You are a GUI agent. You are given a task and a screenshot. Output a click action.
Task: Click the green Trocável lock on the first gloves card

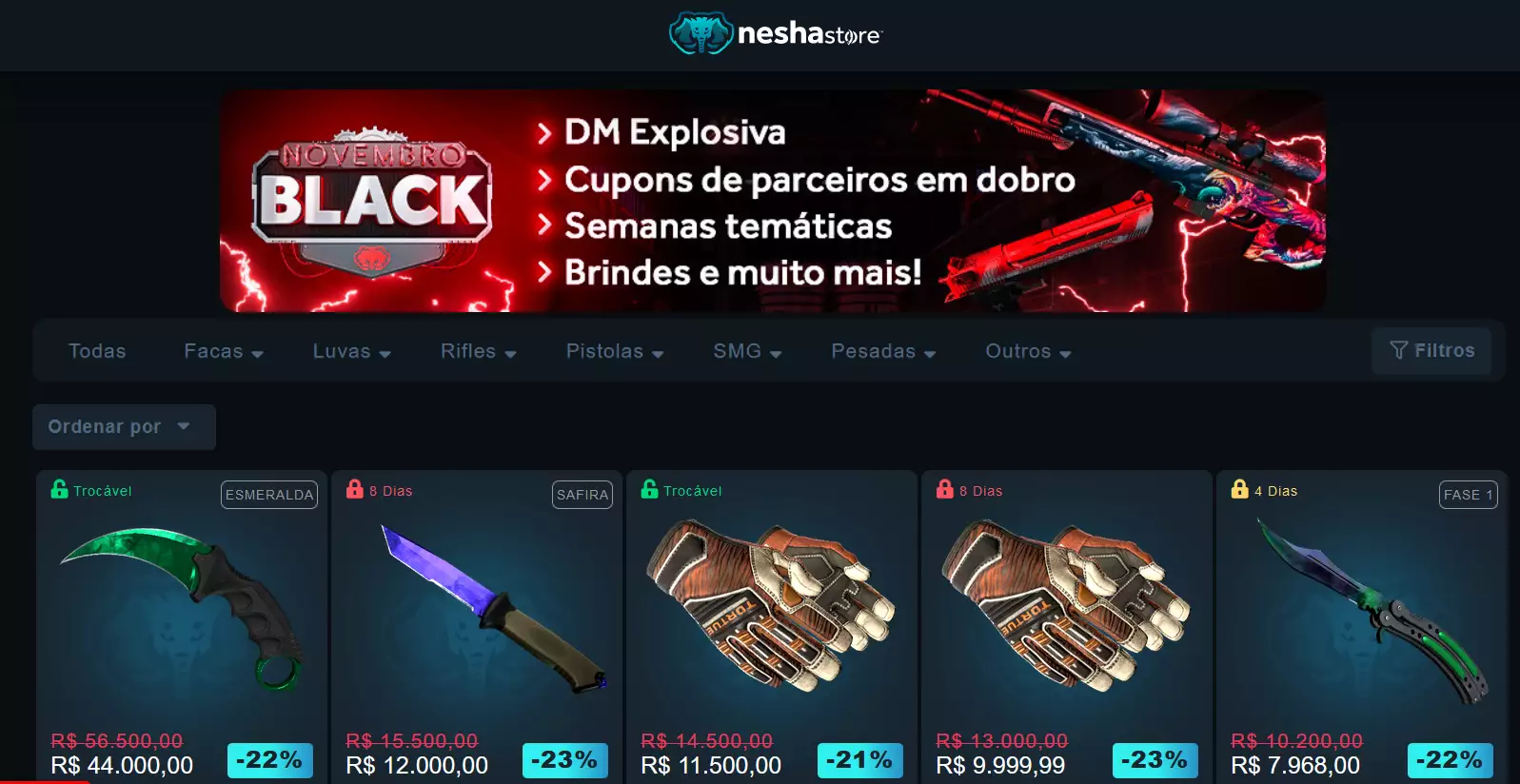coord(649,489)
